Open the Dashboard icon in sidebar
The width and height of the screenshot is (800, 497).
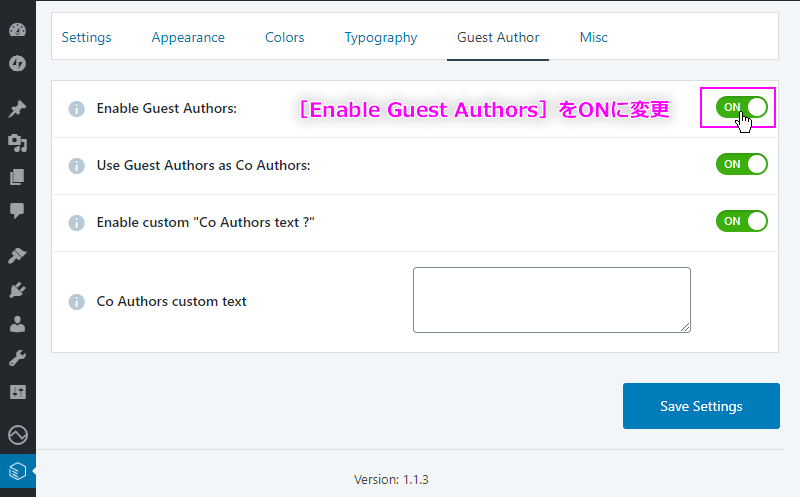pos(17,30)
